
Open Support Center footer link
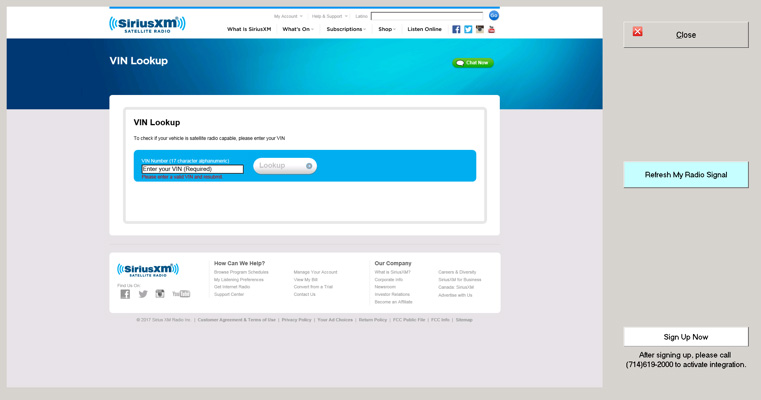click(x=229, y=294)
